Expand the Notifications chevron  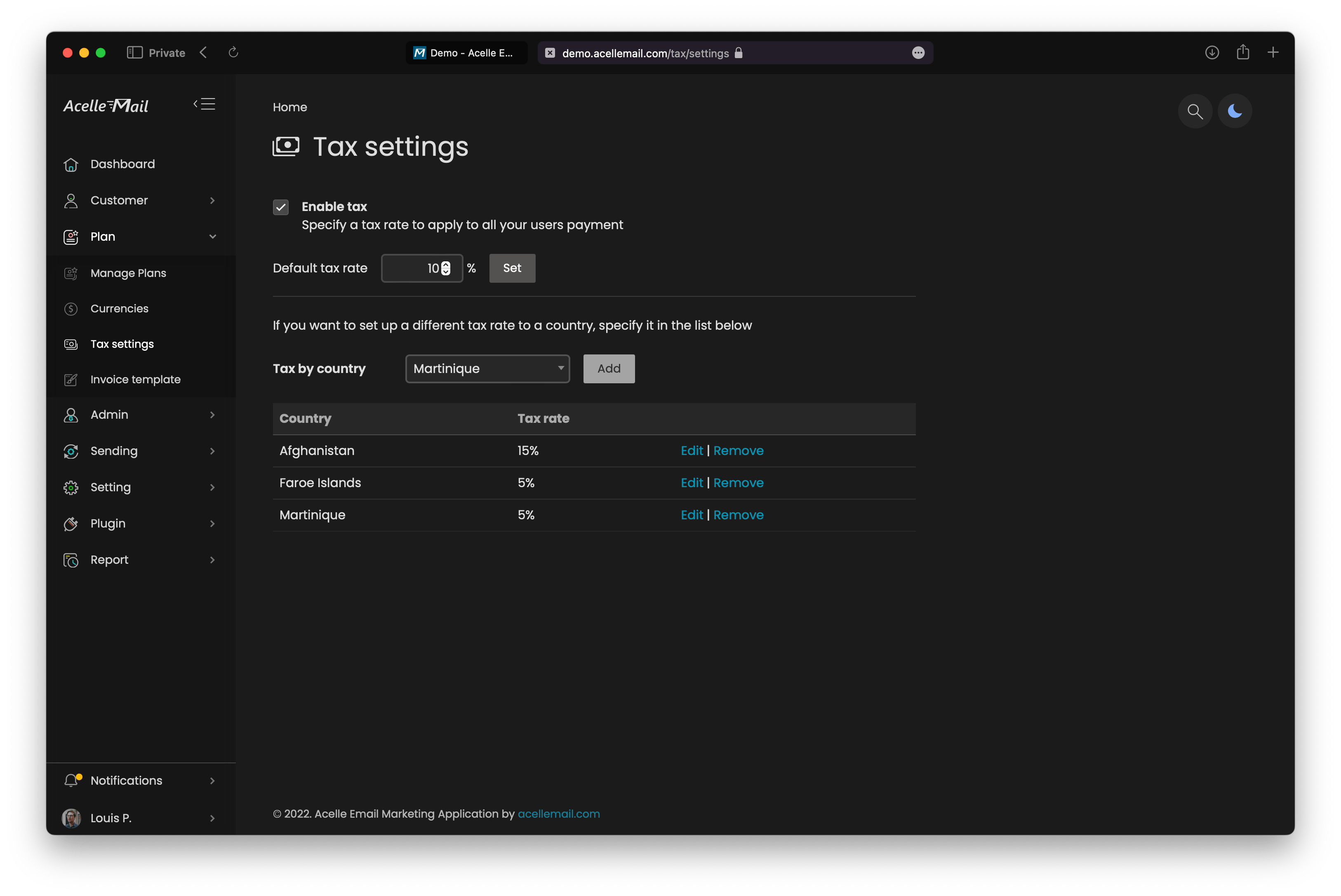pos(213,781)
